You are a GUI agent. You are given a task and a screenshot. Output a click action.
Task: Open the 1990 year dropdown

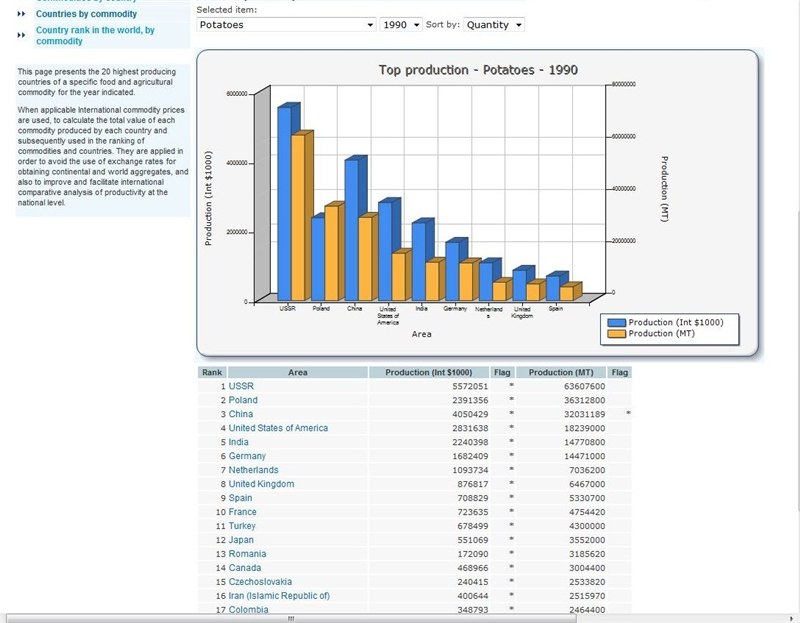[x=401, y=24]
